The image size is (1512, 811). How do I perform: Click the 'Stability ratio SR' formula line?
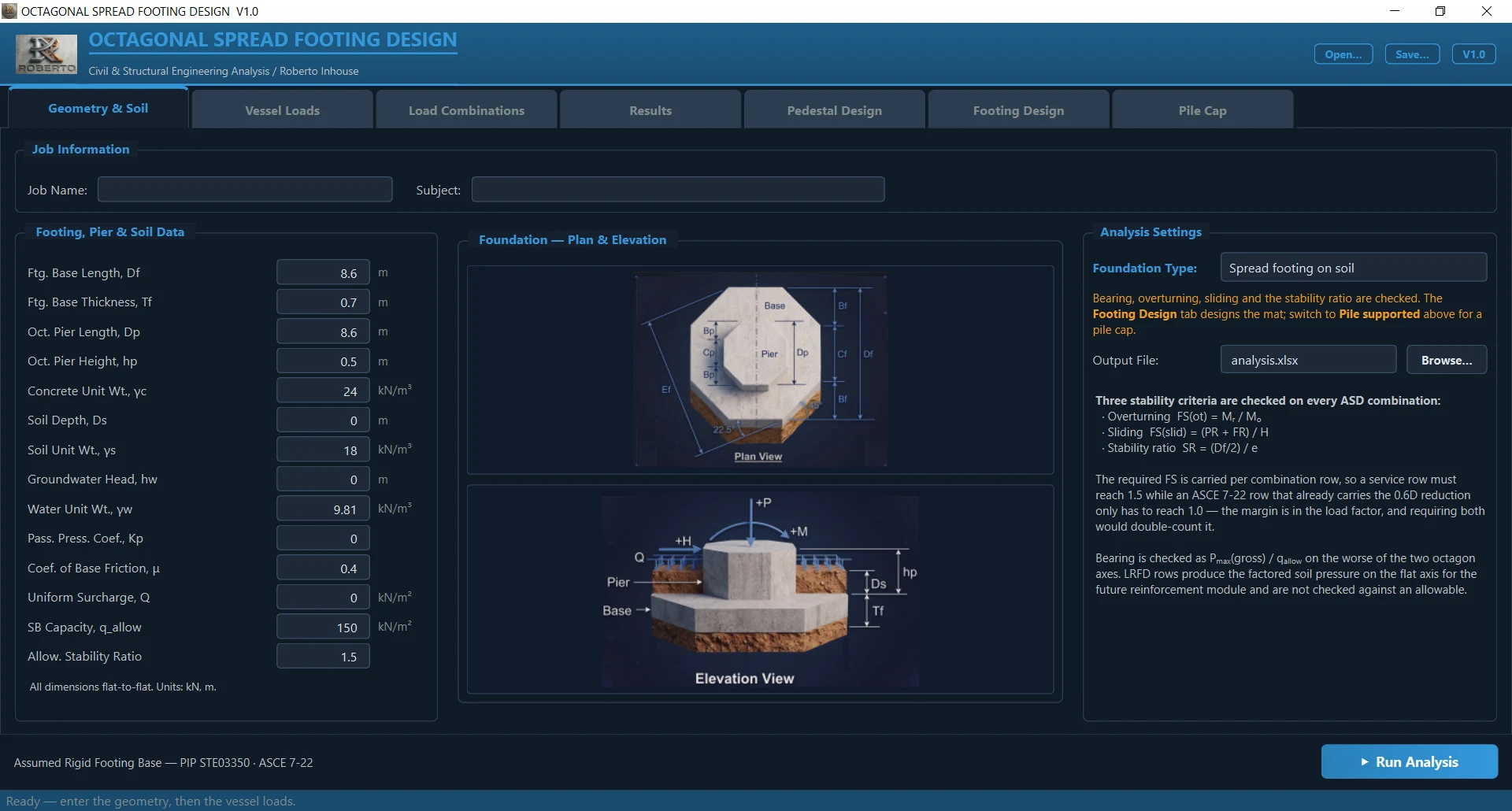(1180, 447)
